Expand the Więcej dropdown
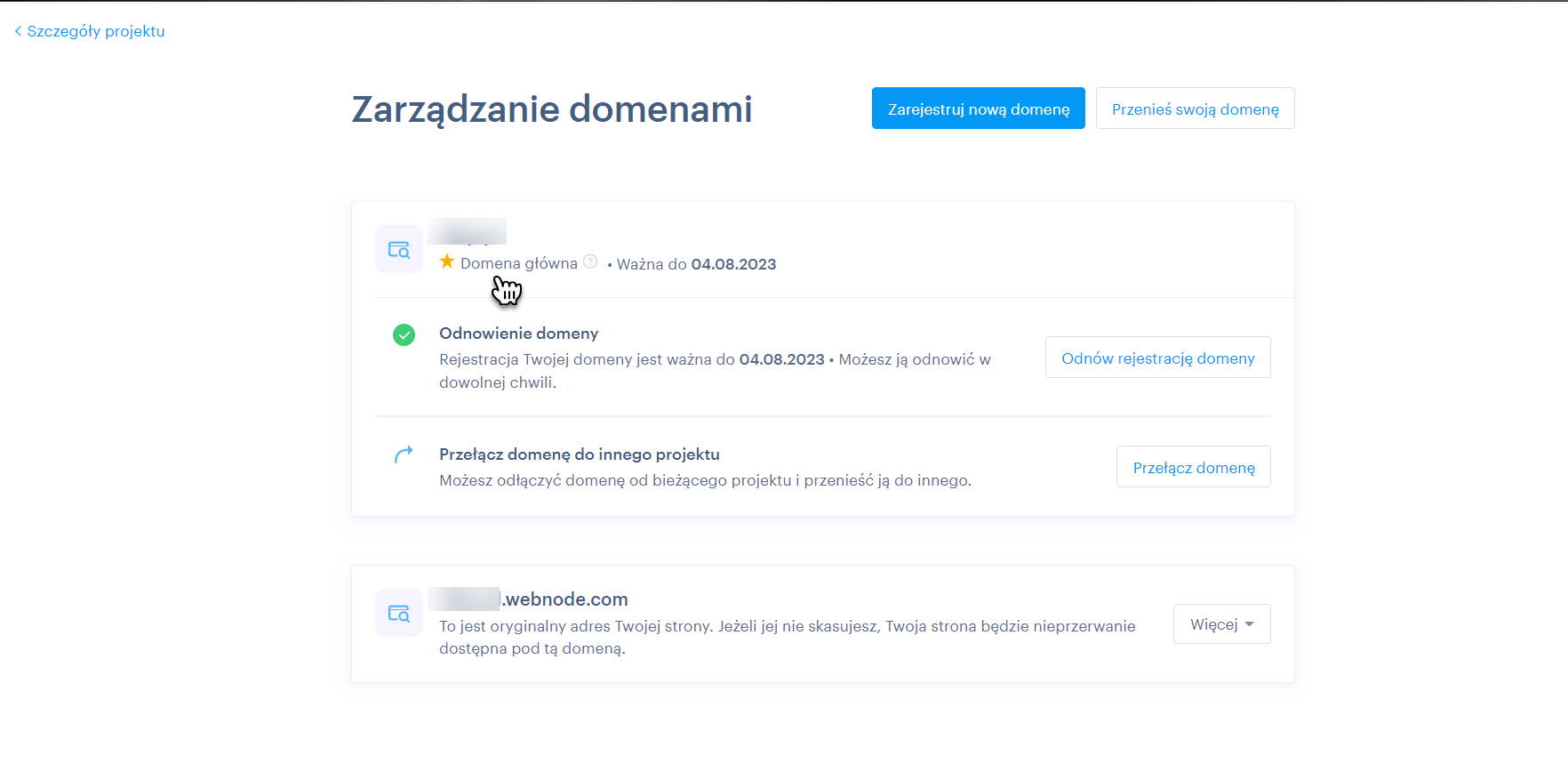The image size is (1568, 764). coord(1221,624)
